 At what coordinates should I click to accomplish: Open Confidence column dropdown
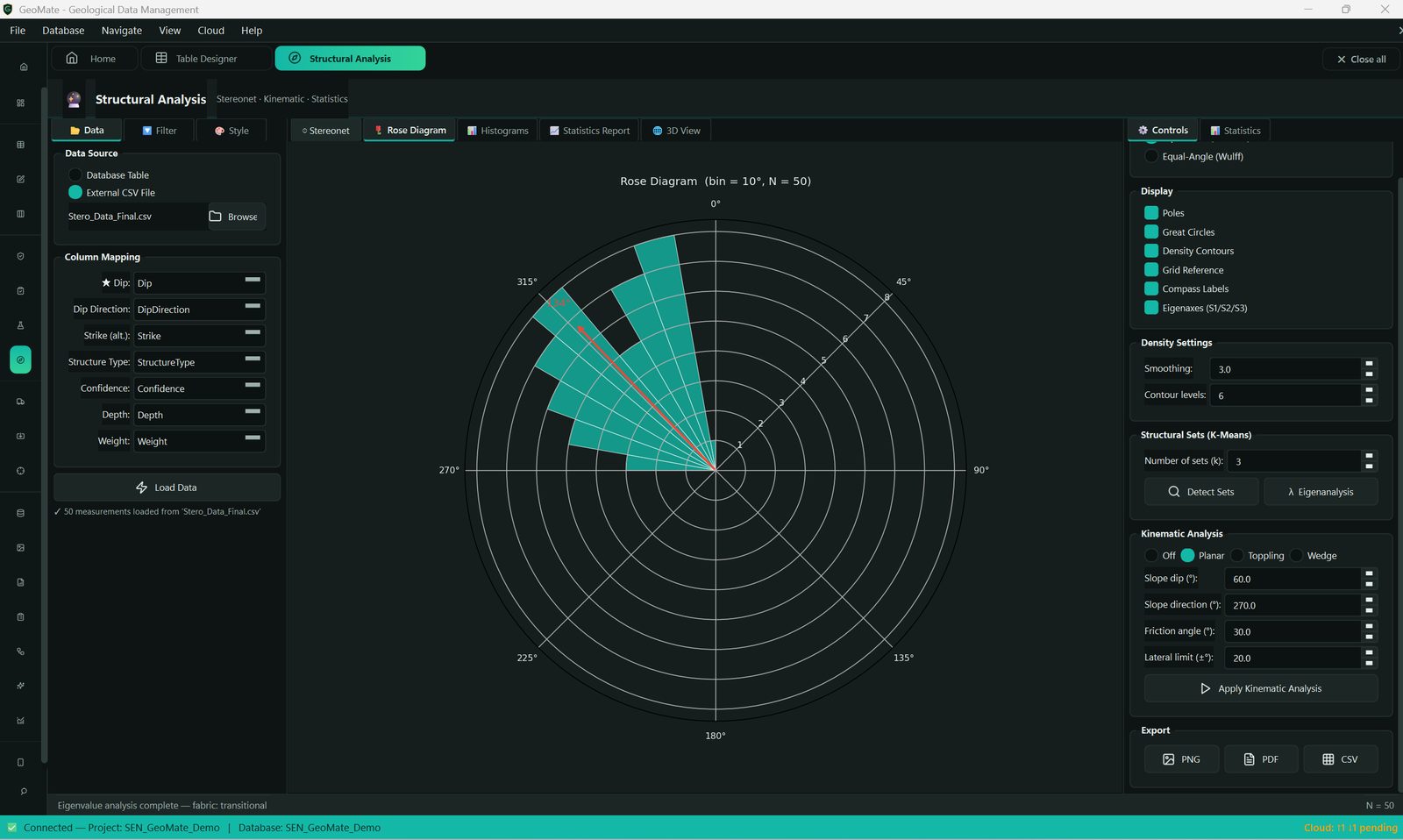tap(199, 388)
